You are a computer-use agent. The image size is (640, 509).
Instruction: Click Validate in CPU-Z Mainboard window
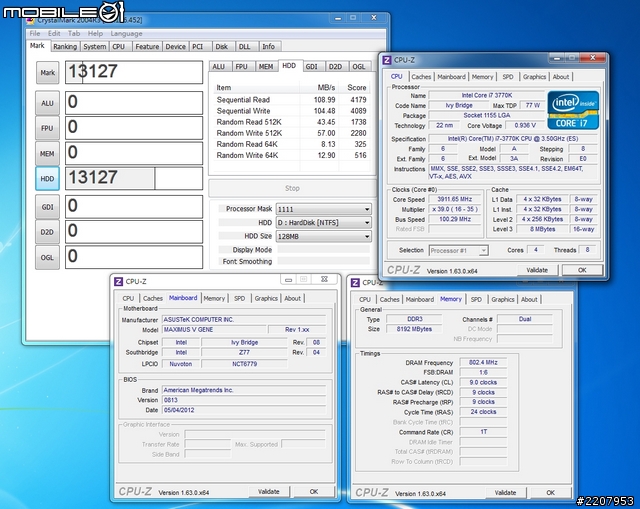click(x=269, y=492)
